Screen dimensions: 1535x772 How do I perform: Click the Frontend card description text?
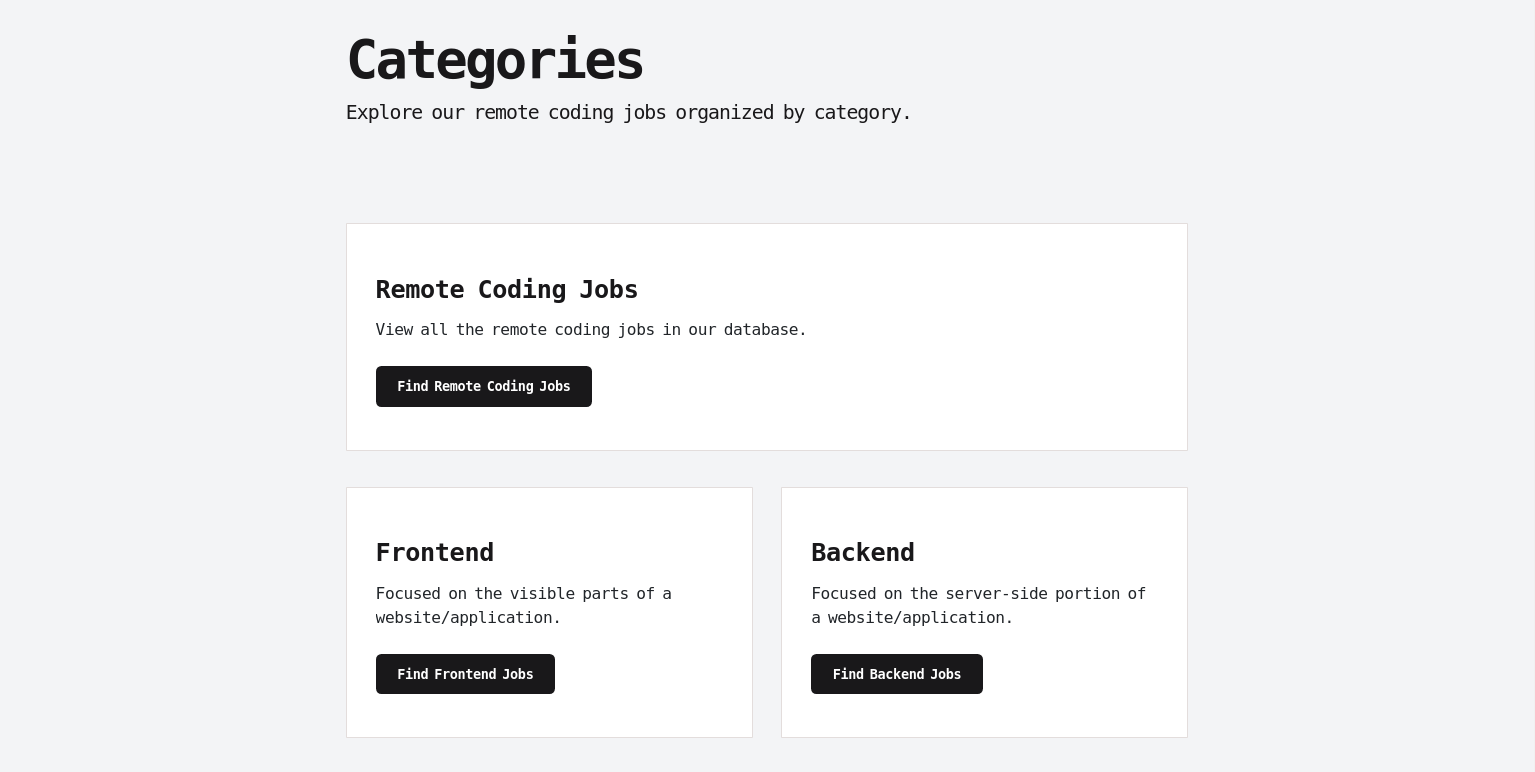tap(523, 605)
